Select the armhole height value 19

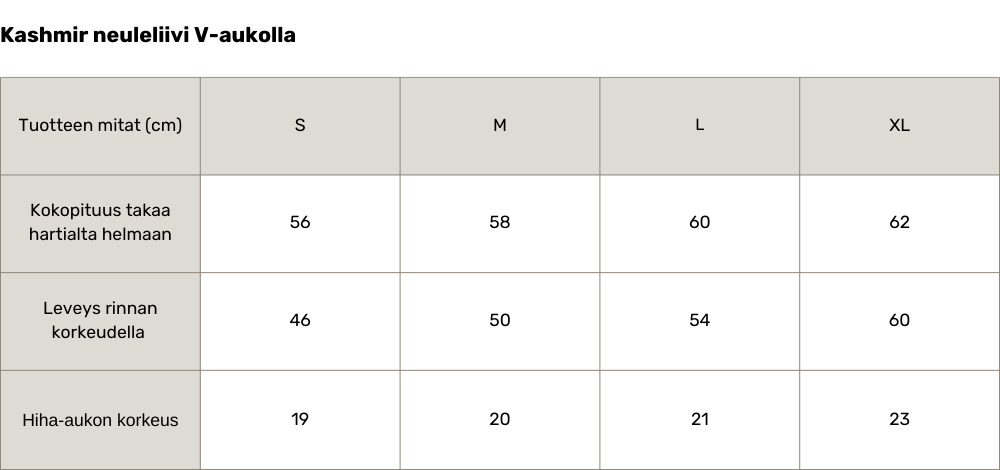pyautogui.click(x=300, y=419)
